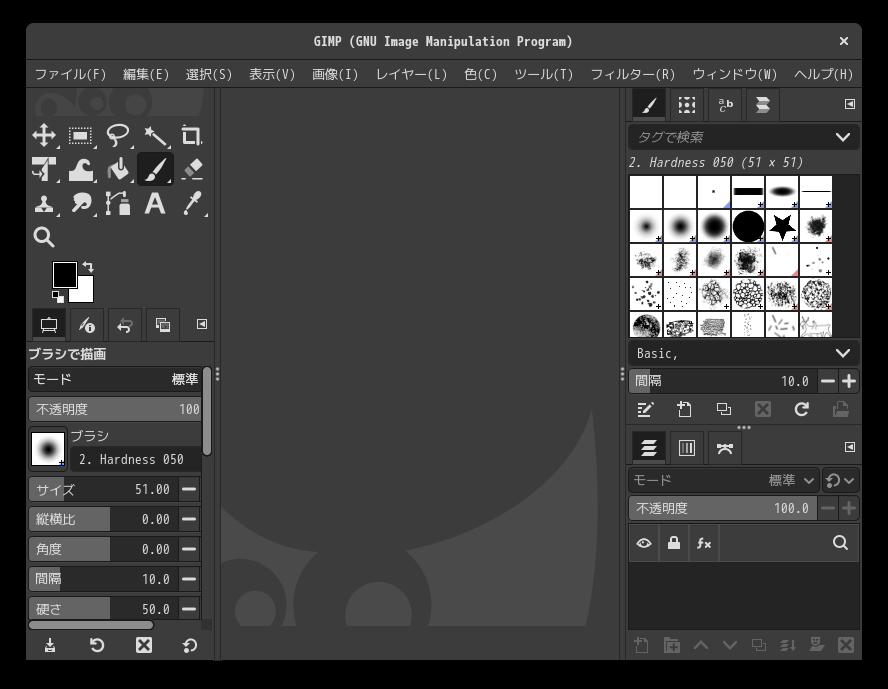
Task: Refresh the brushes list
Action: (800, 409)
